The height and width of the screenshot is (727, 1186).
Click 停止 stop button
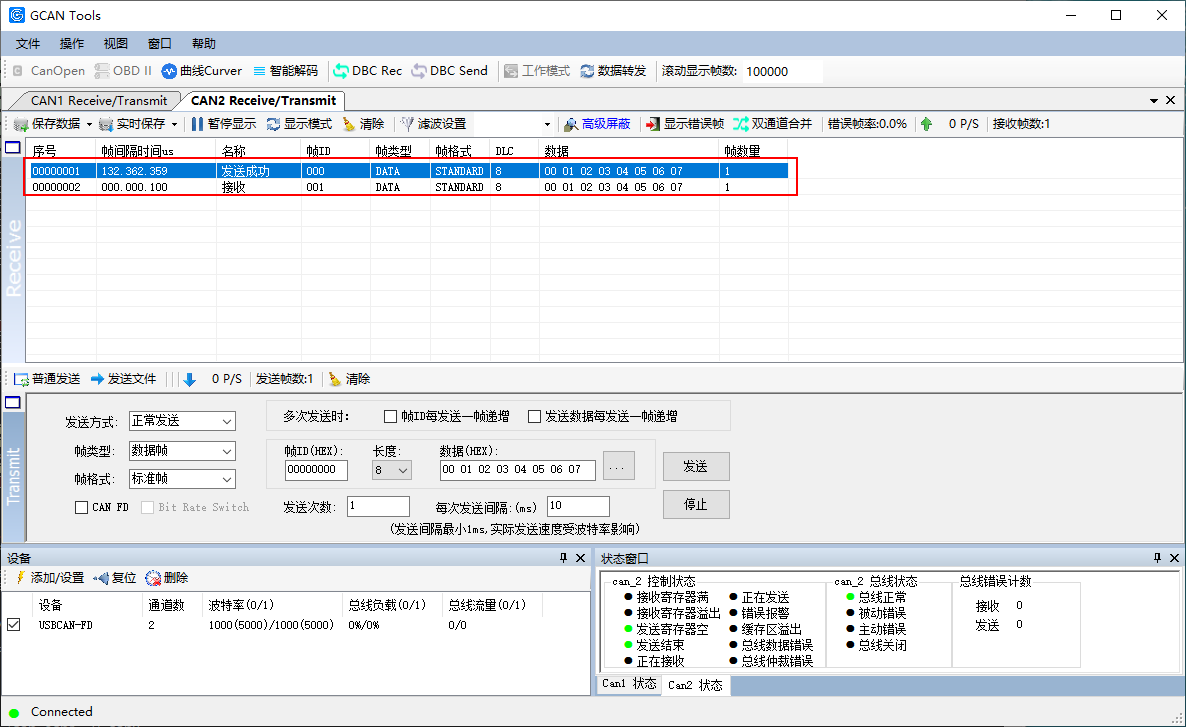click(x=696, y=505)
